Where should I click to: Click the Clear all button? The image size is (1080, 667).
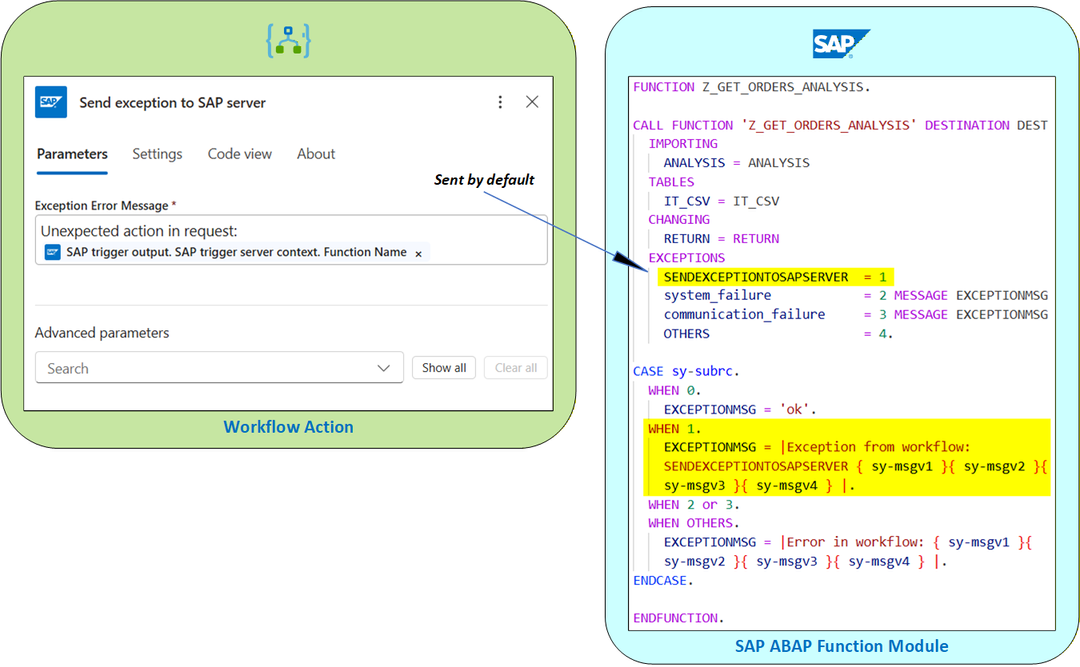pyautogui.click(x=516, y=368)
